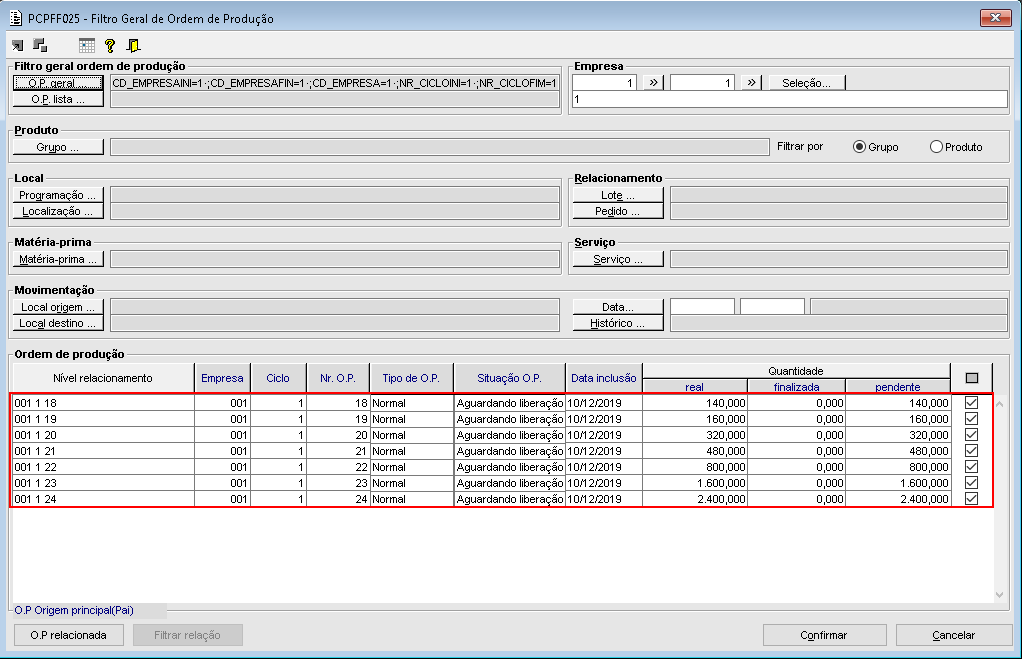Select the Produto radio button
This screenshot has height=659, width=1022.
936,147
